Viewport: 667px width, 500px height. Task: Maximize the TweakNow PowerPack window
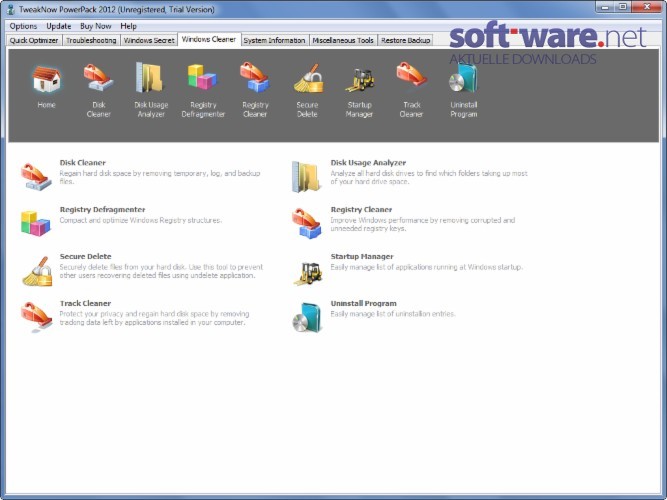tap(623, 7)
